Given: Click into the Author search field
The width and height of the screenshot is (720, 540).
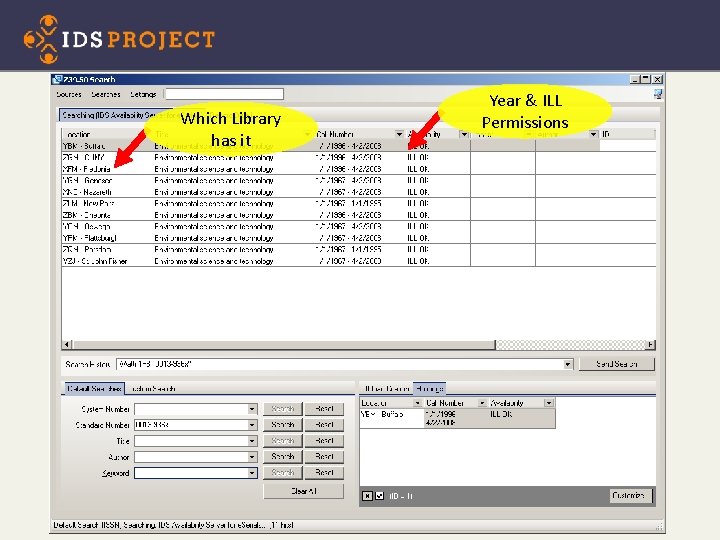Looking at the screenshot, I should [x=191, y=457].
